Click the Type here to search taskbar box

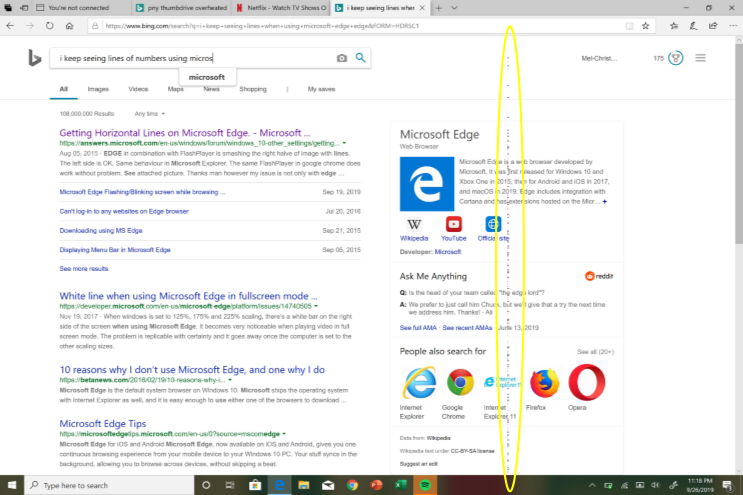[109, 485]
